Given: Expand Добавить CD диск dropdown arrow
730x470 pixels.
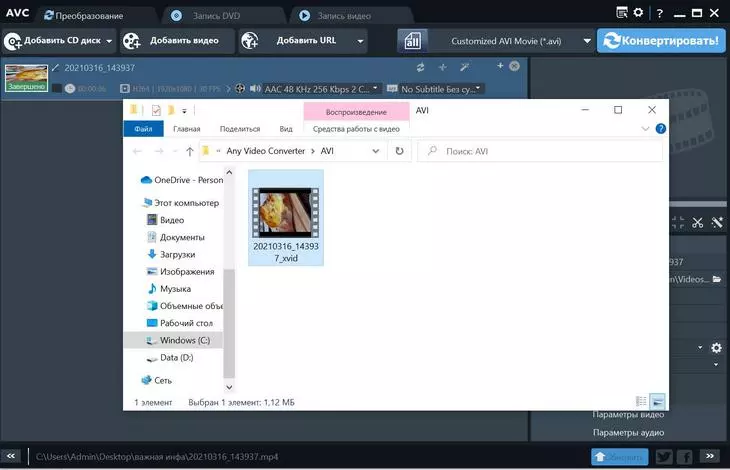Looking at the screenshot, I should click(109, 41).
